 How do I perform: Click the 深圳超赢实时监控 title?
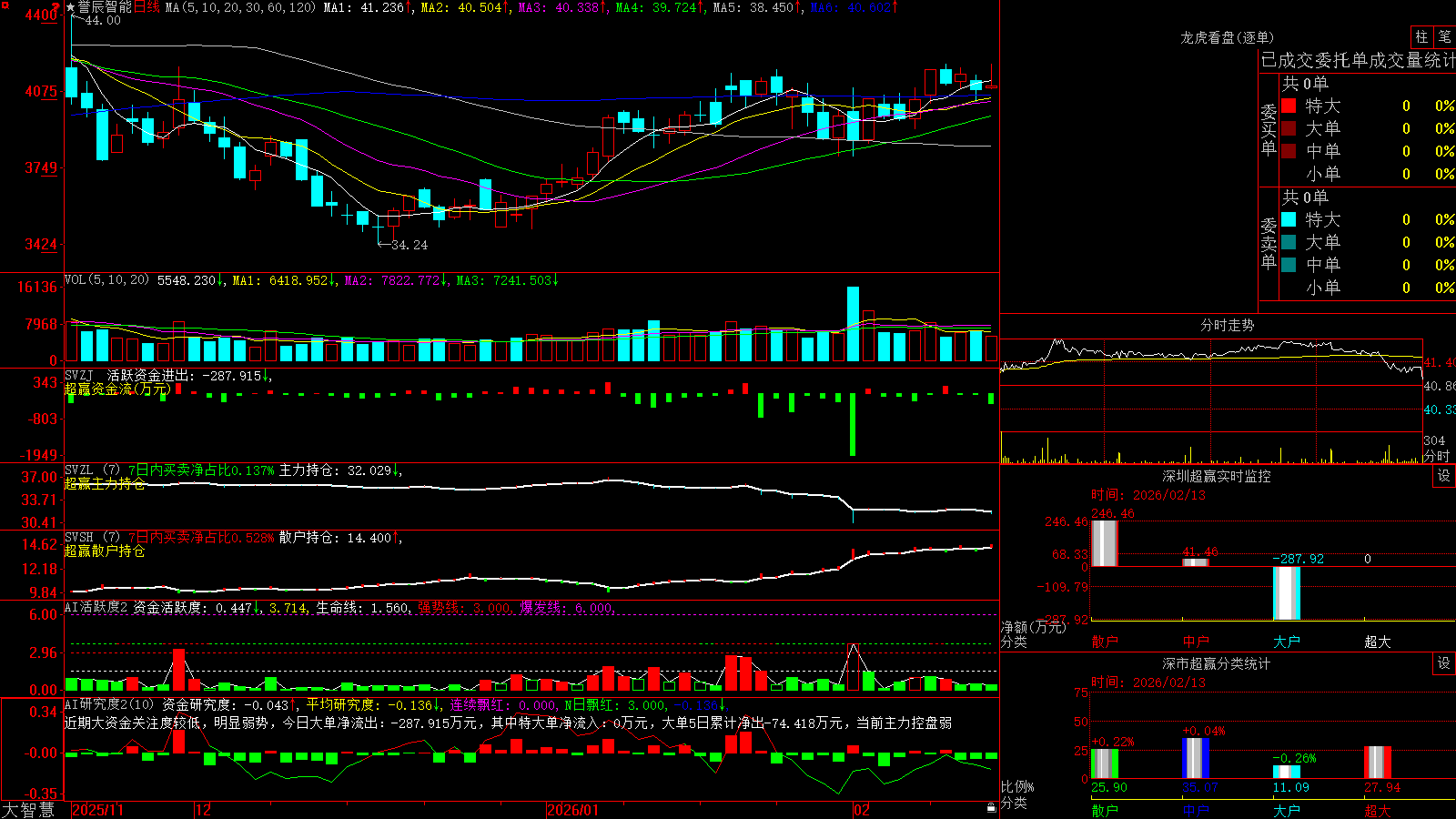[1217, 476]
